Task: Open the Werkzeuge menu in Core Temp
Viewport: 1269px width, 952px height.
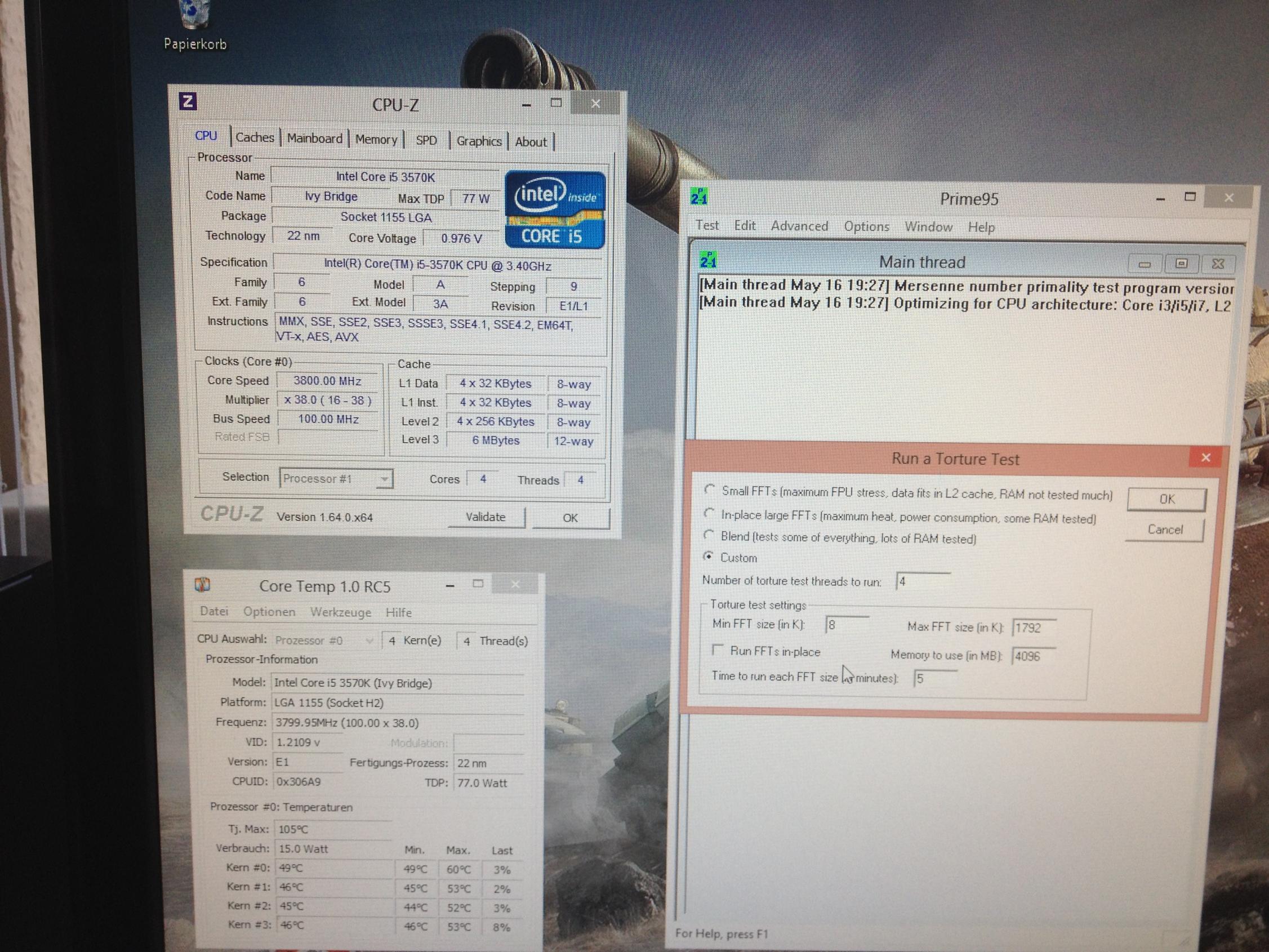Action: (340, 612)
